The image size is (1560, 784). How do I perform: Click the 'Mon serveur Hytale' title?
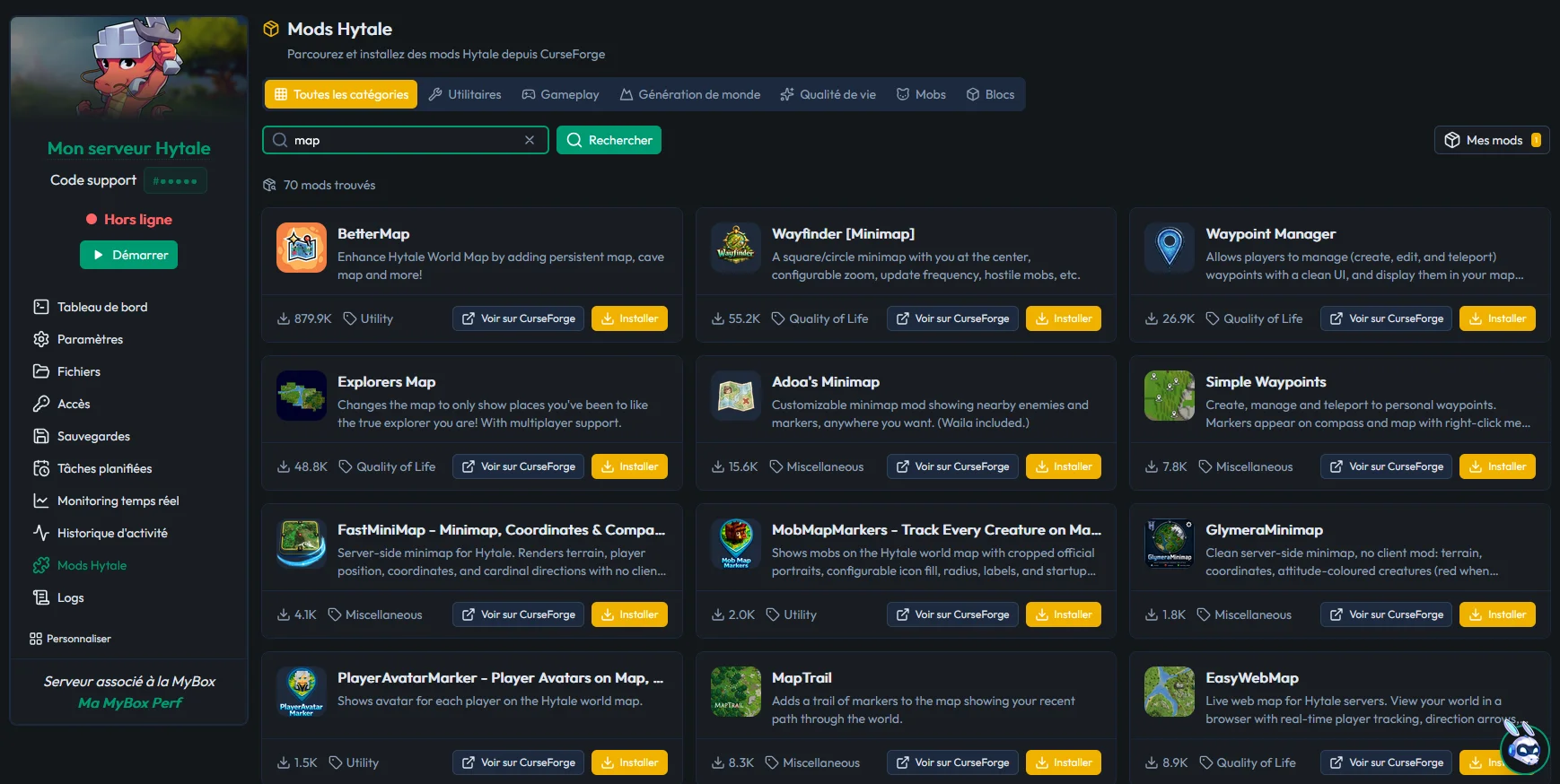tap(129, 148)
